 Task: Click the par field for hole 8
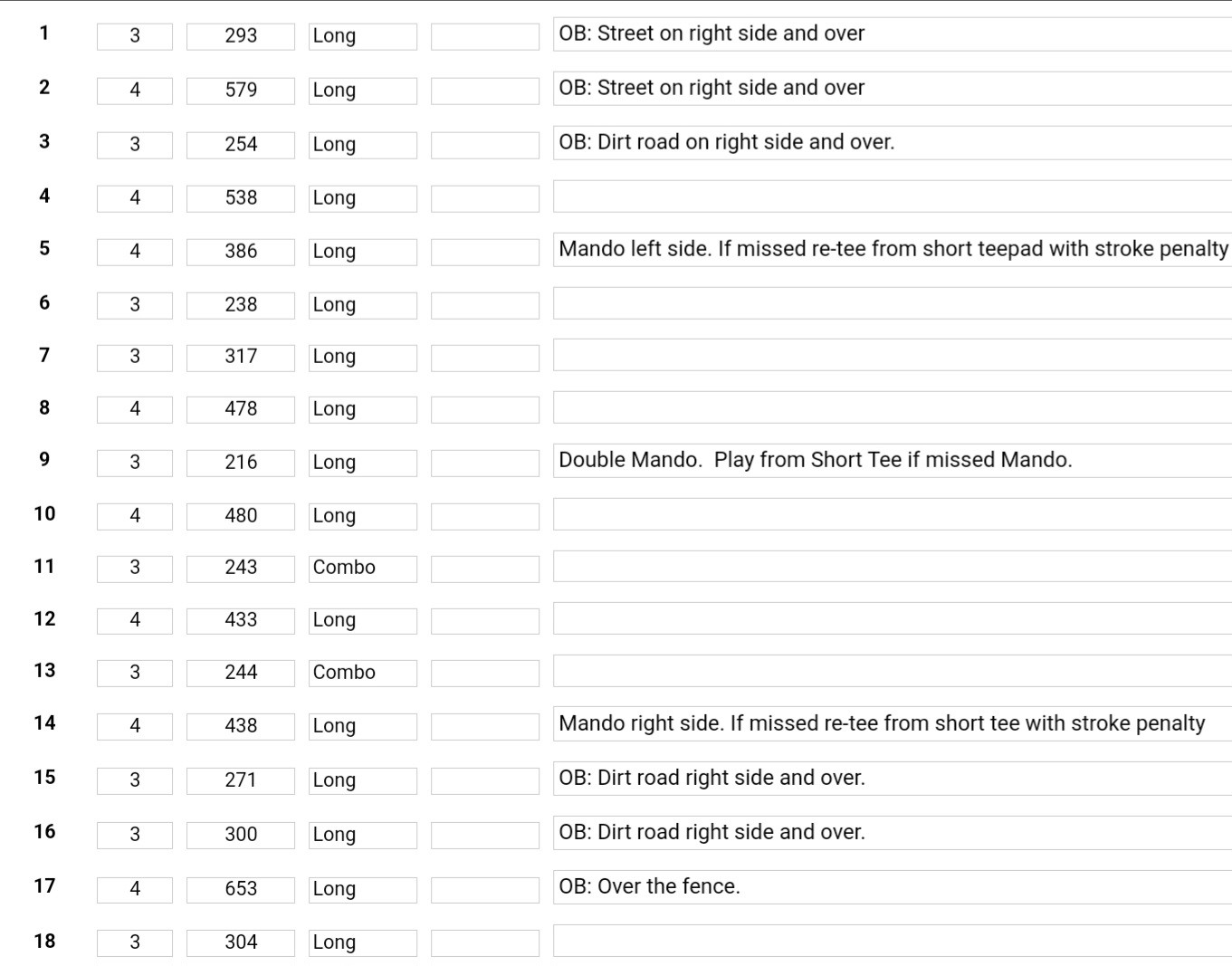pos(135,409)
